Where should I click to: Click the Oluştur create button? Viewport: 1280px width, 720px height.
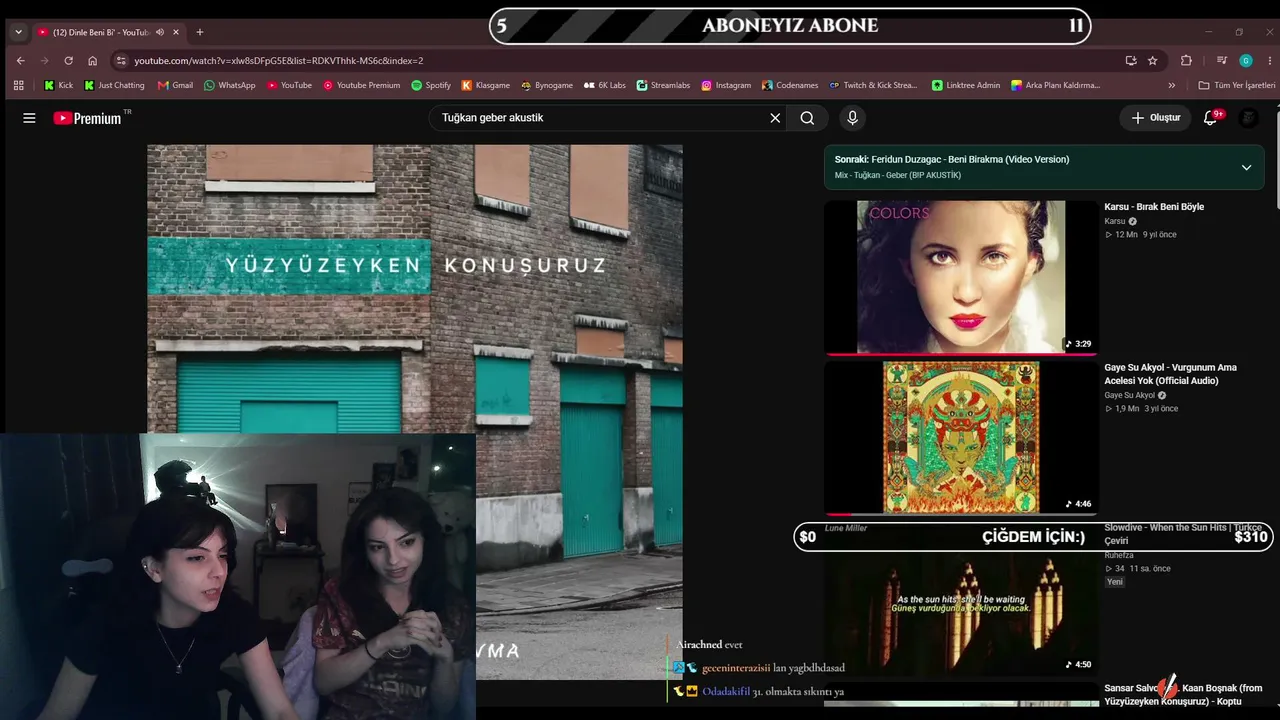[1155, 118]
